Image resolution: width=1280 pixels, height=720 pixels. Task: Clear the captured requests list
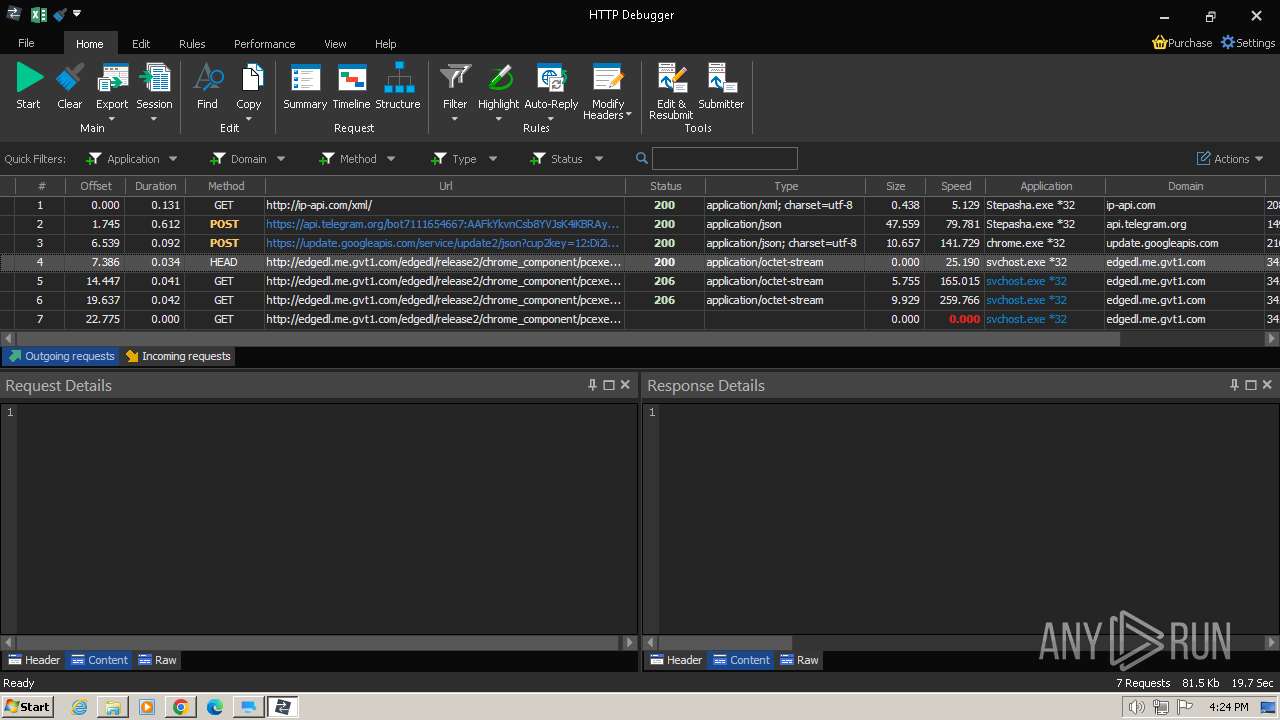[x=70, y=78]
